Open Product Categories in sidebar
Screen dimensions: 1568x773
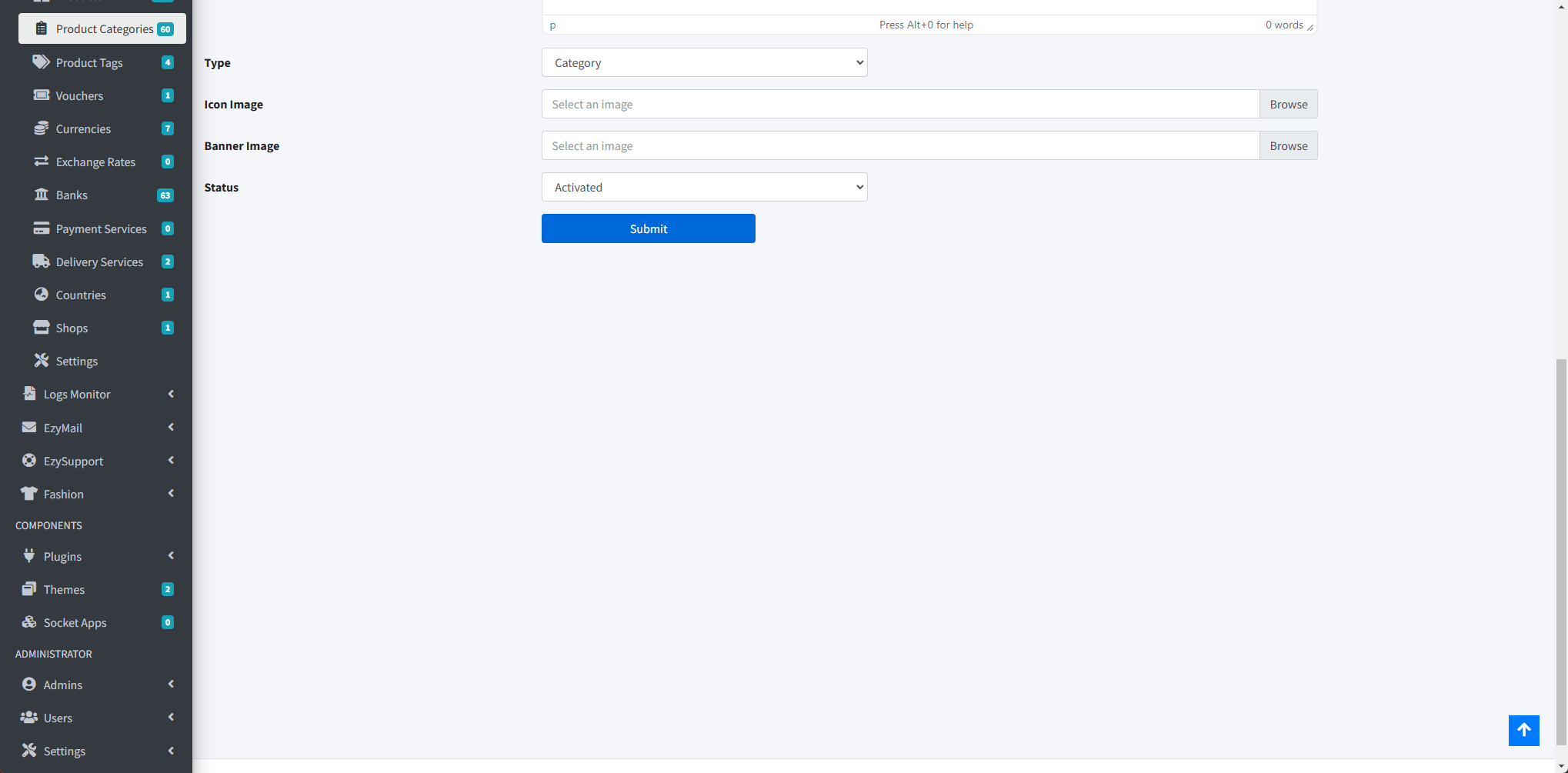click(104, 28)
